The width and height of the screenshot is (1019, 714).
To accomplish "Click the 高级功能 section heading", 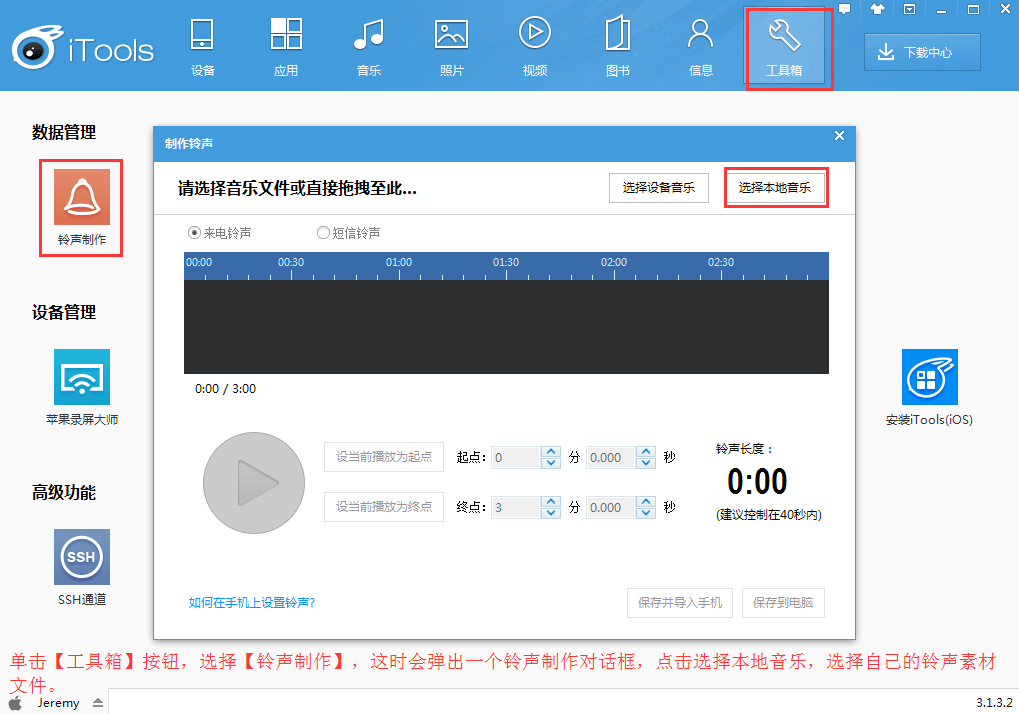I will tap(64, 492).
